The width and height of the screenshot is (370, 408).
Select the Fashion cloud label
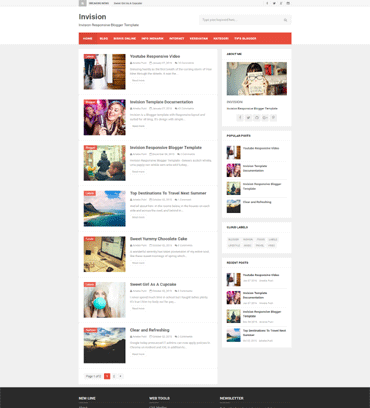pyautogui.click(x=248, y=240)
